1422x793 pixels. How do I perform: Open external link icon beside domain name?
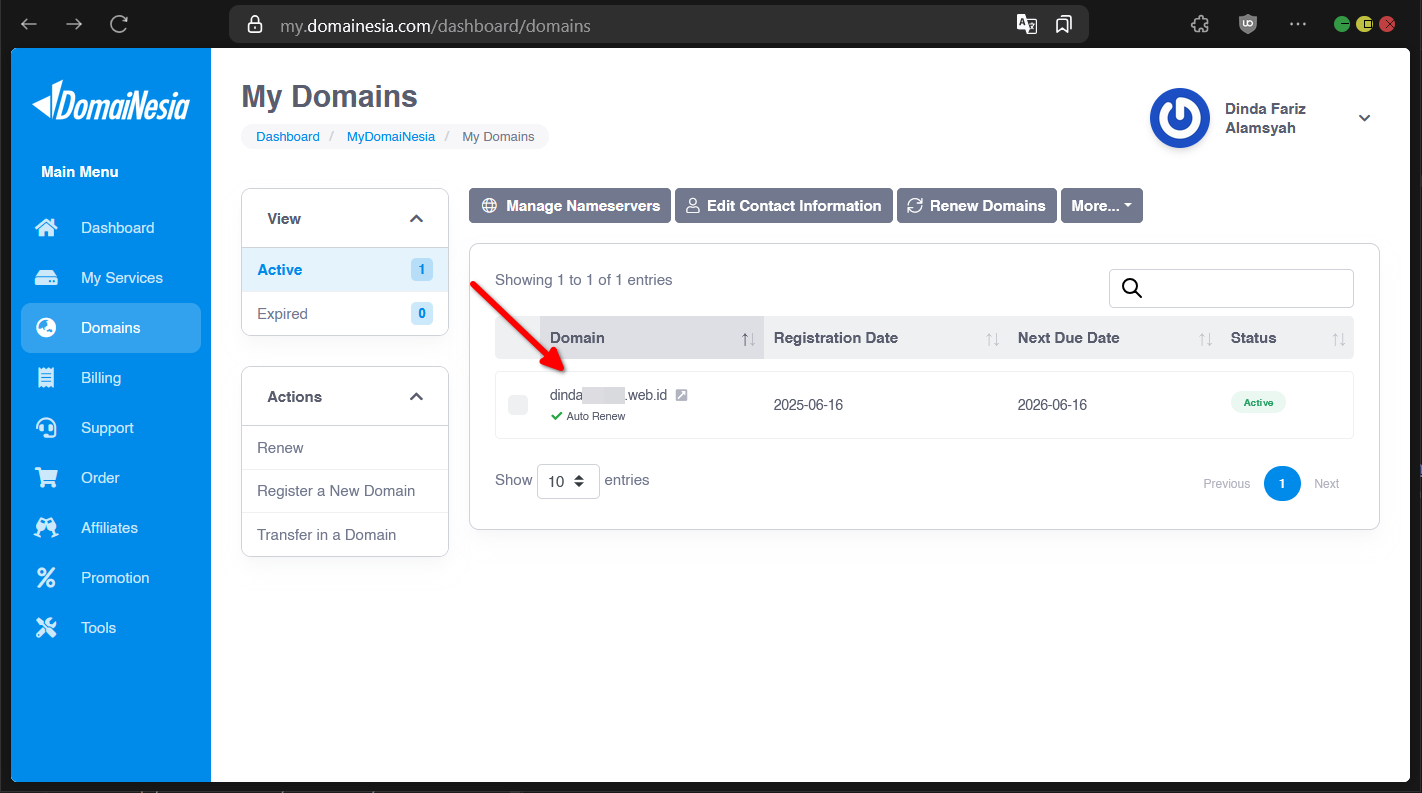click(x=681, y=395)
